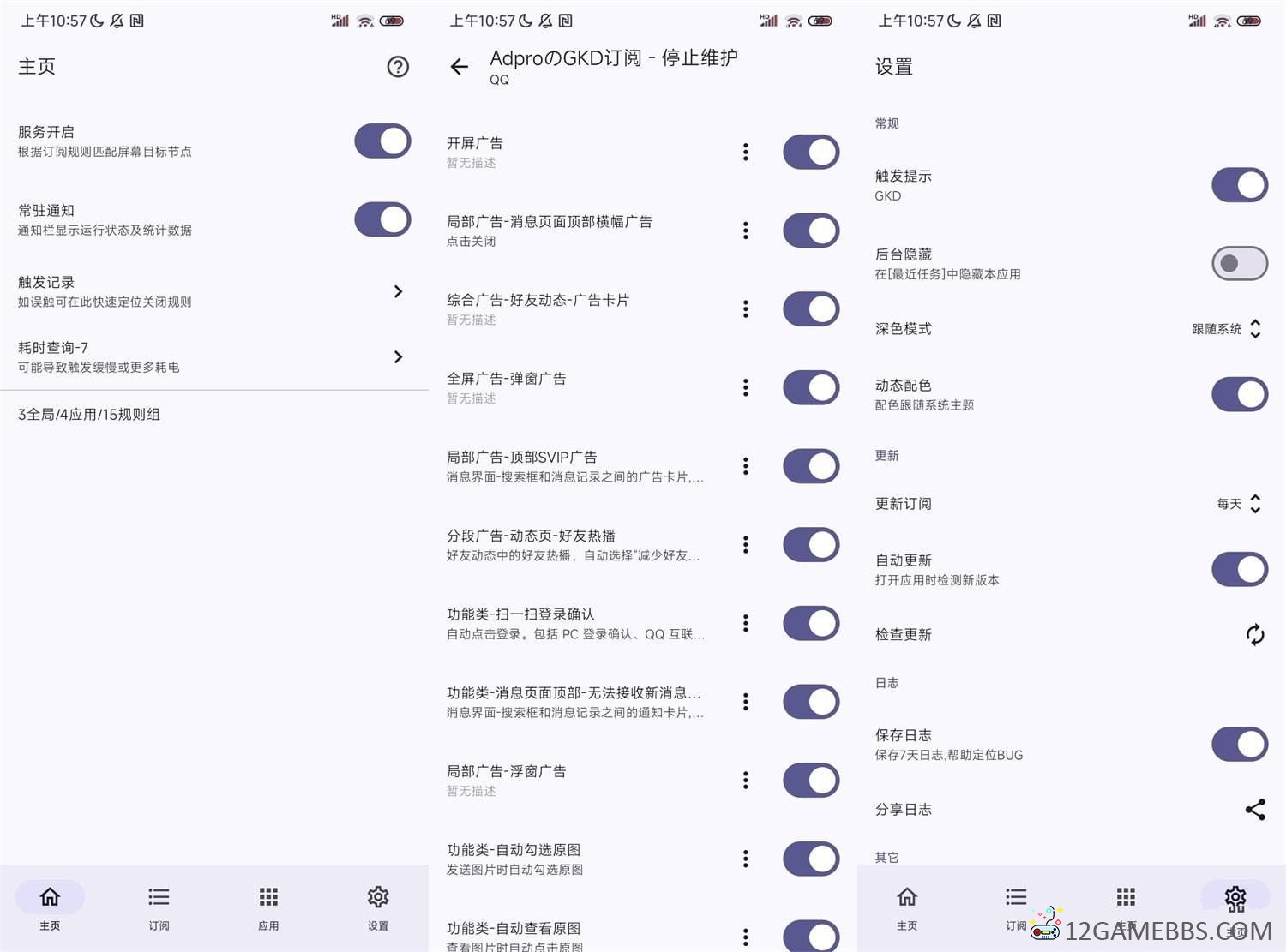Image resolution: width=1286 pixels, height=952 pixels.
Task: Tap the 分享日志 share icon
Action: click(1255, 809)
